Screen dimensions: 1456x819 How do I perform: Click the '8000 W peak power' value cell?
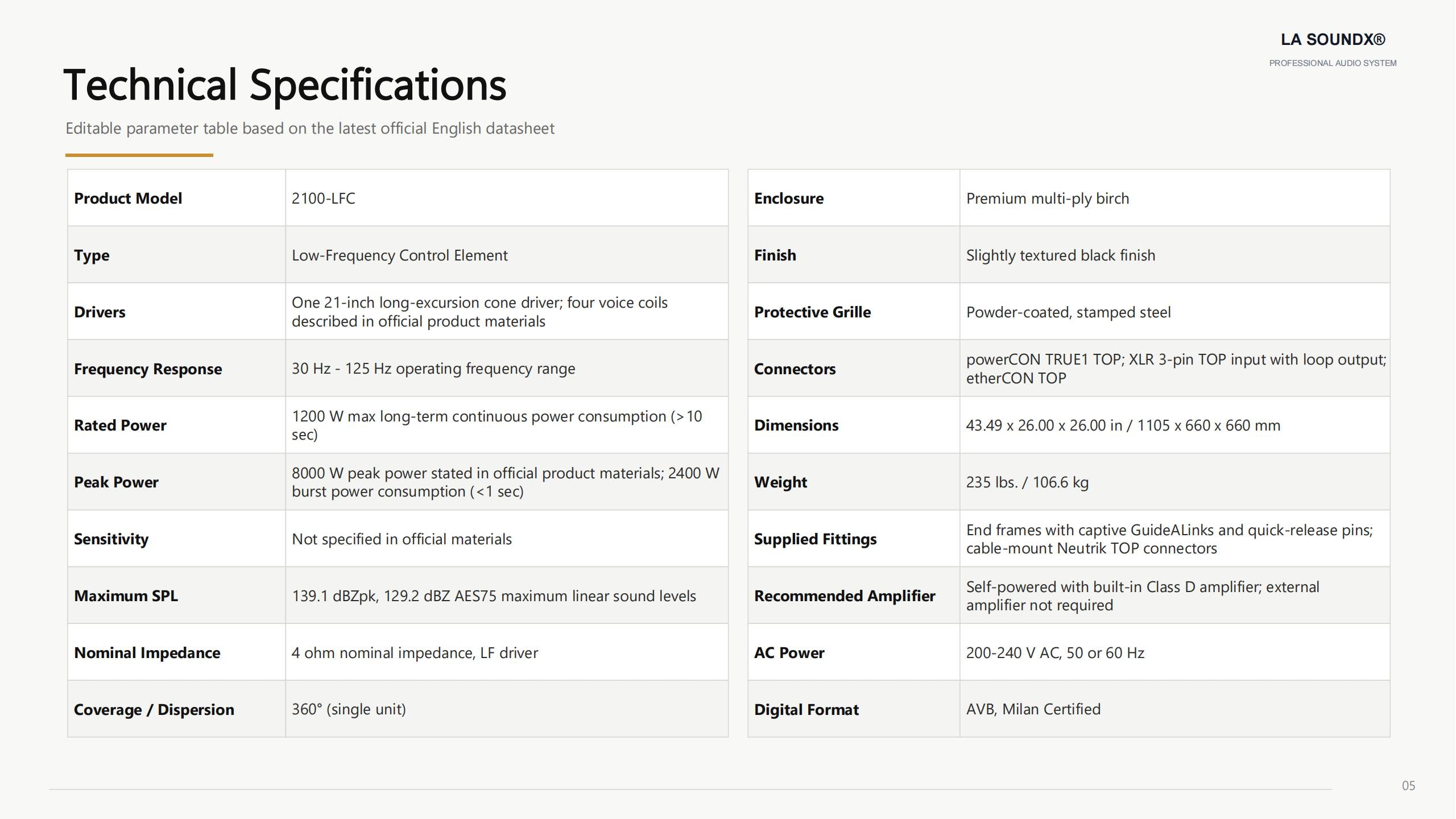(507, 482)
